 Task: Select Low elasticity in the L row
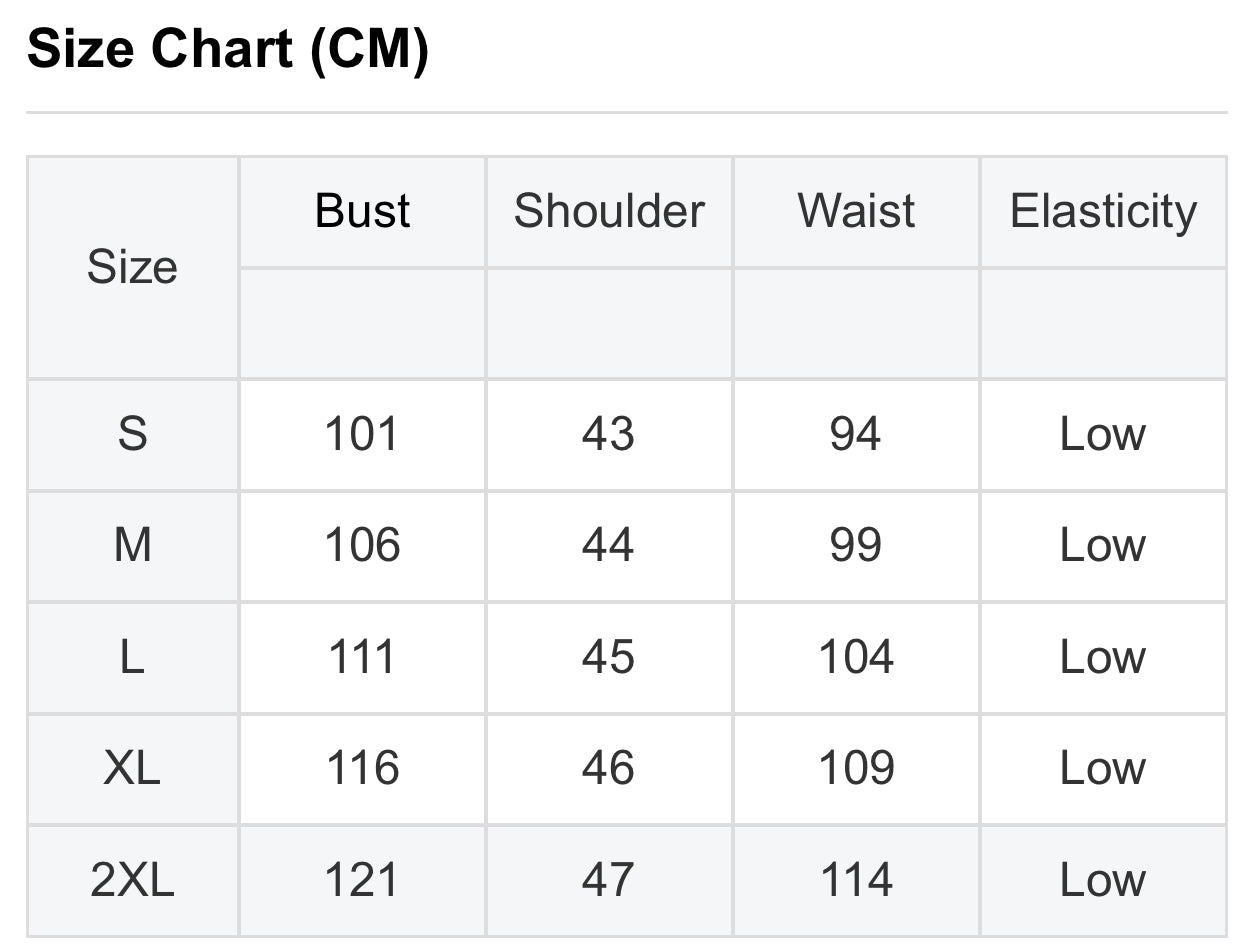[1103, 658]
